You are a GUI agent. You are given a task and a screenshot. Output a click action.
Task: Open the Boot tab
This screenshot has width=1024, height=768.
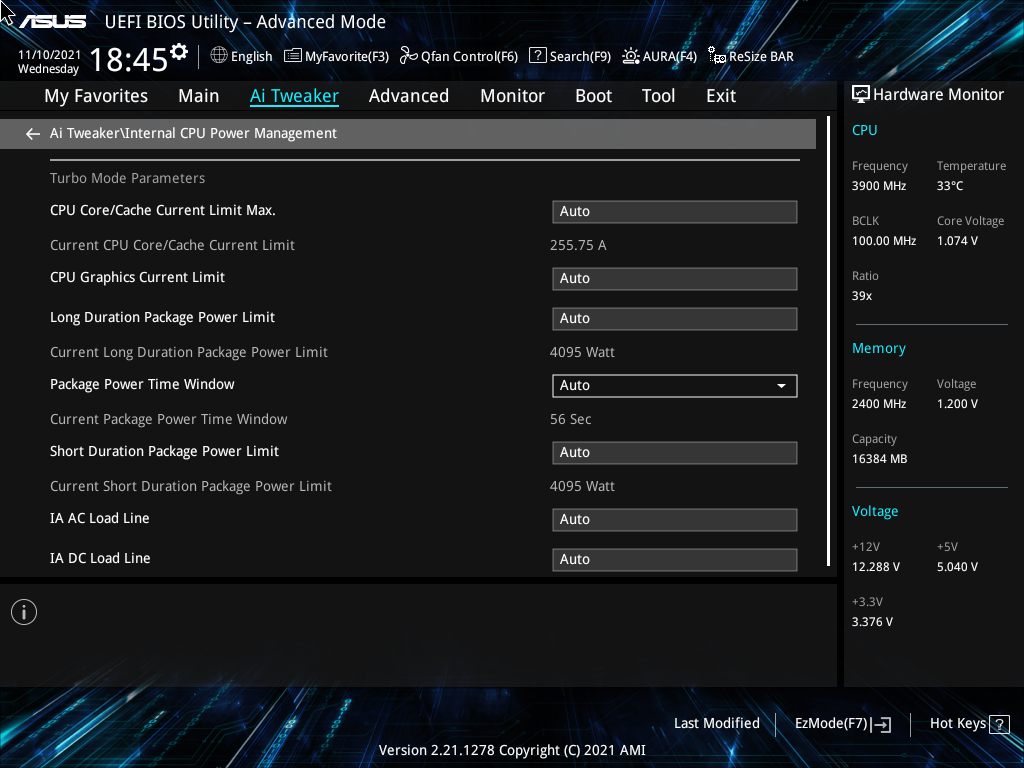click(594, 96)
